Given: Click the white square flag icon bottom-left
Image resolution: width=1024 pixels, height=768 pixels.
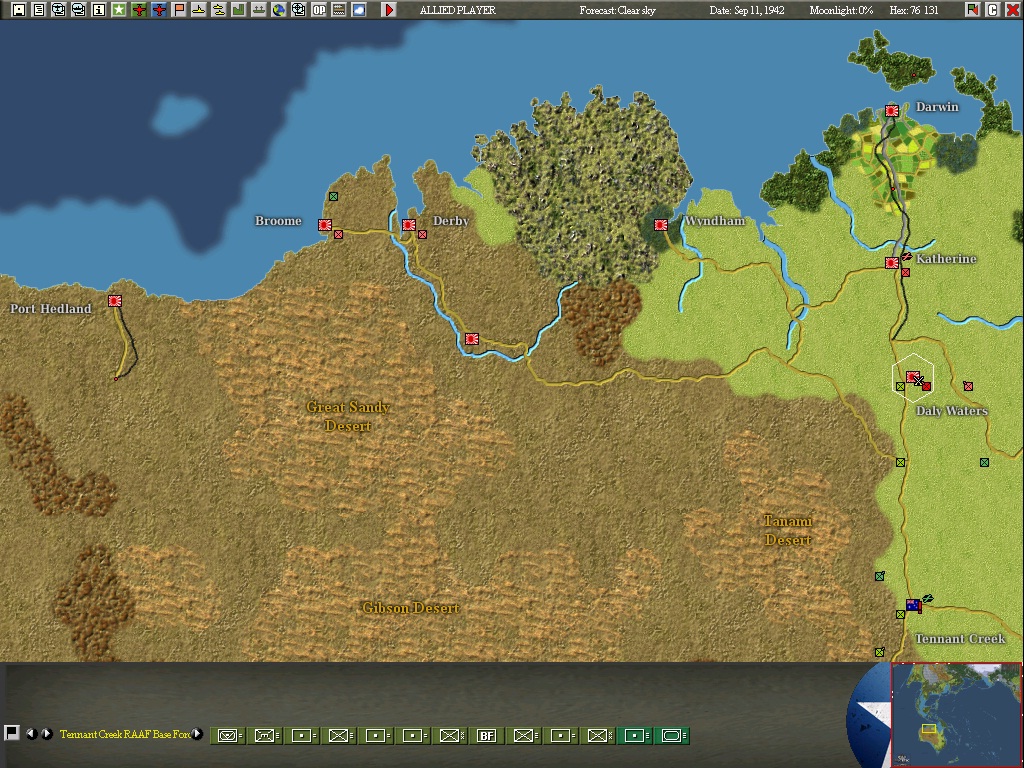Looking at the screenshot, I should 11,733.
